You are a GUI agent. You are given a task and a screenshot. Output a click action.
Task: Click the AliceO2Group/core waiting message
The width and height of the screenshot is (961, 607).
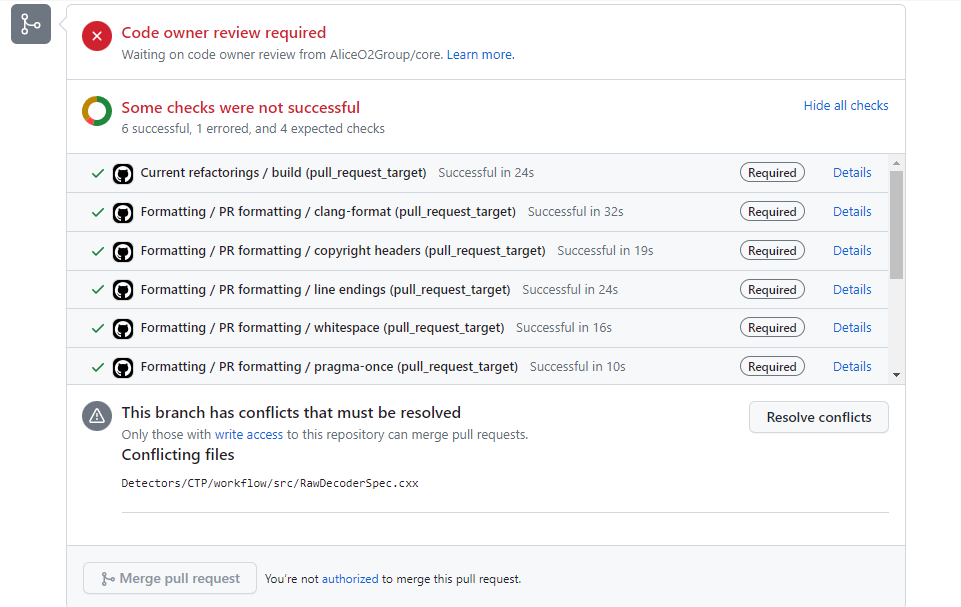282,55
